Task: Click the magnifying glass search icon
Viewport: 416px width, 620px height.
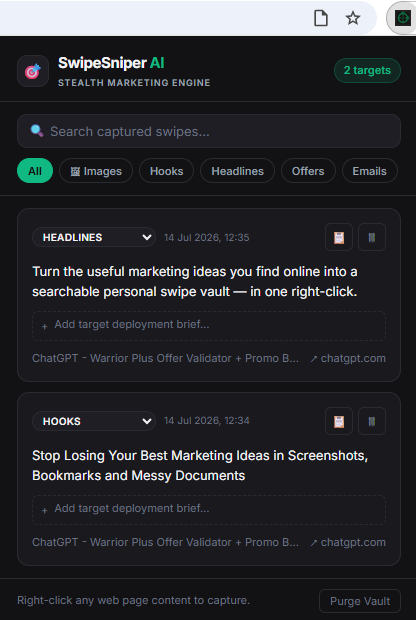Action: point(37,131)
